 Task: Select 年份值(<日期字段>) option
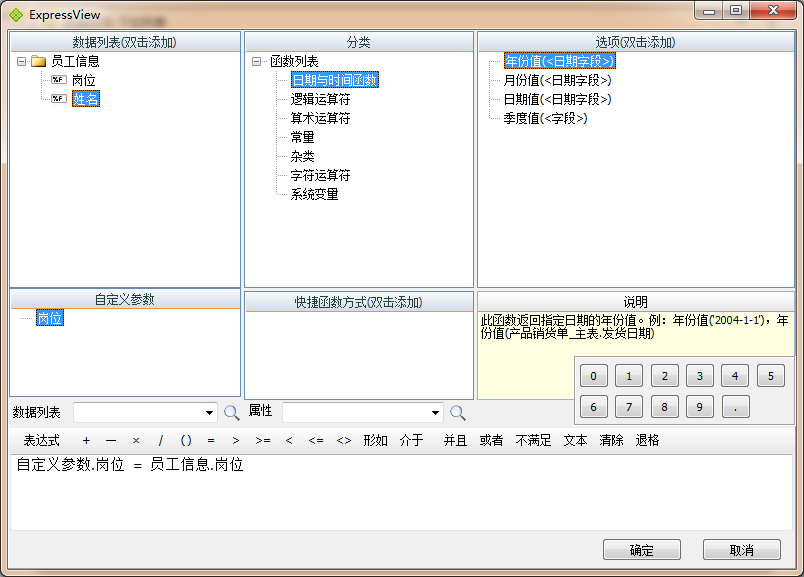(559, 61)
